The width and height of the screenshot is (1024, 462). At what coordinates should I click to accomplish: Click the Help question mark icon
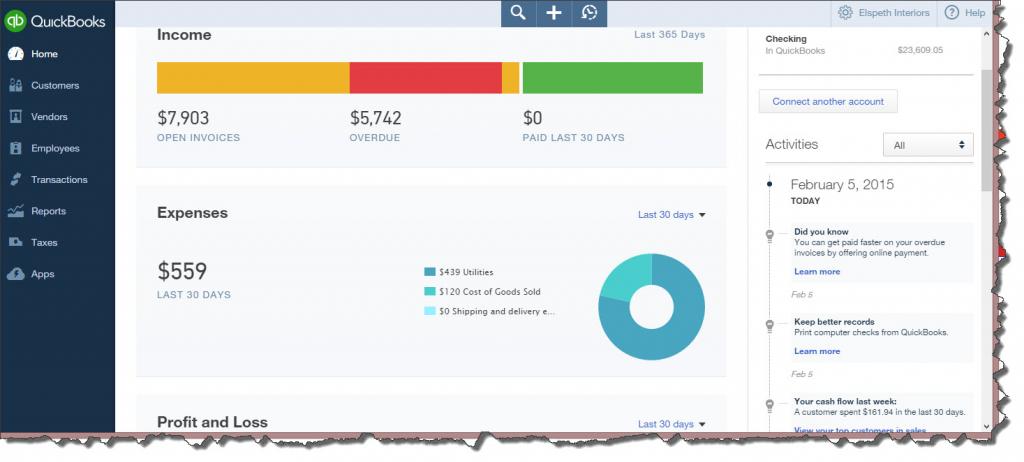click(x=952, y=12)
